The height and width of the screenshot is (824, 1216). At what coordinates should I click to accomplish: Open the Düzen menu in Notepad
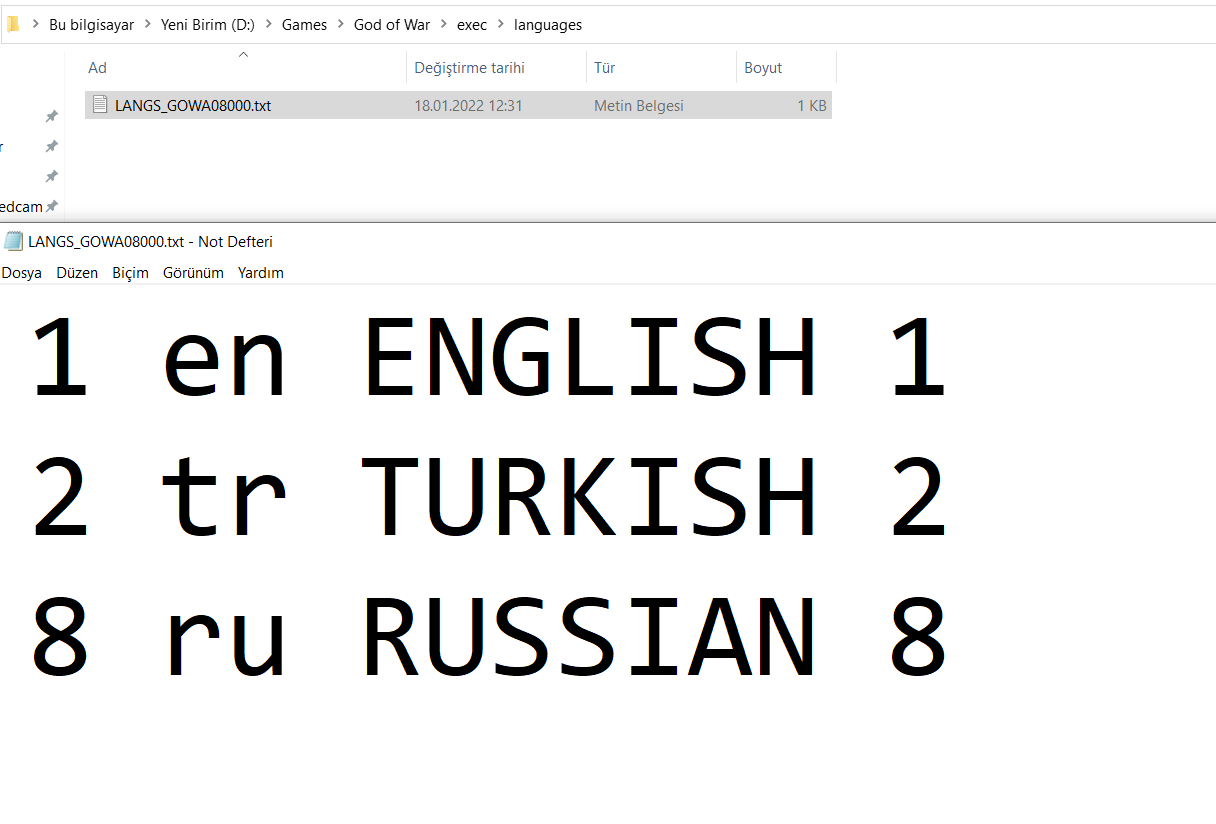(77, 273)
